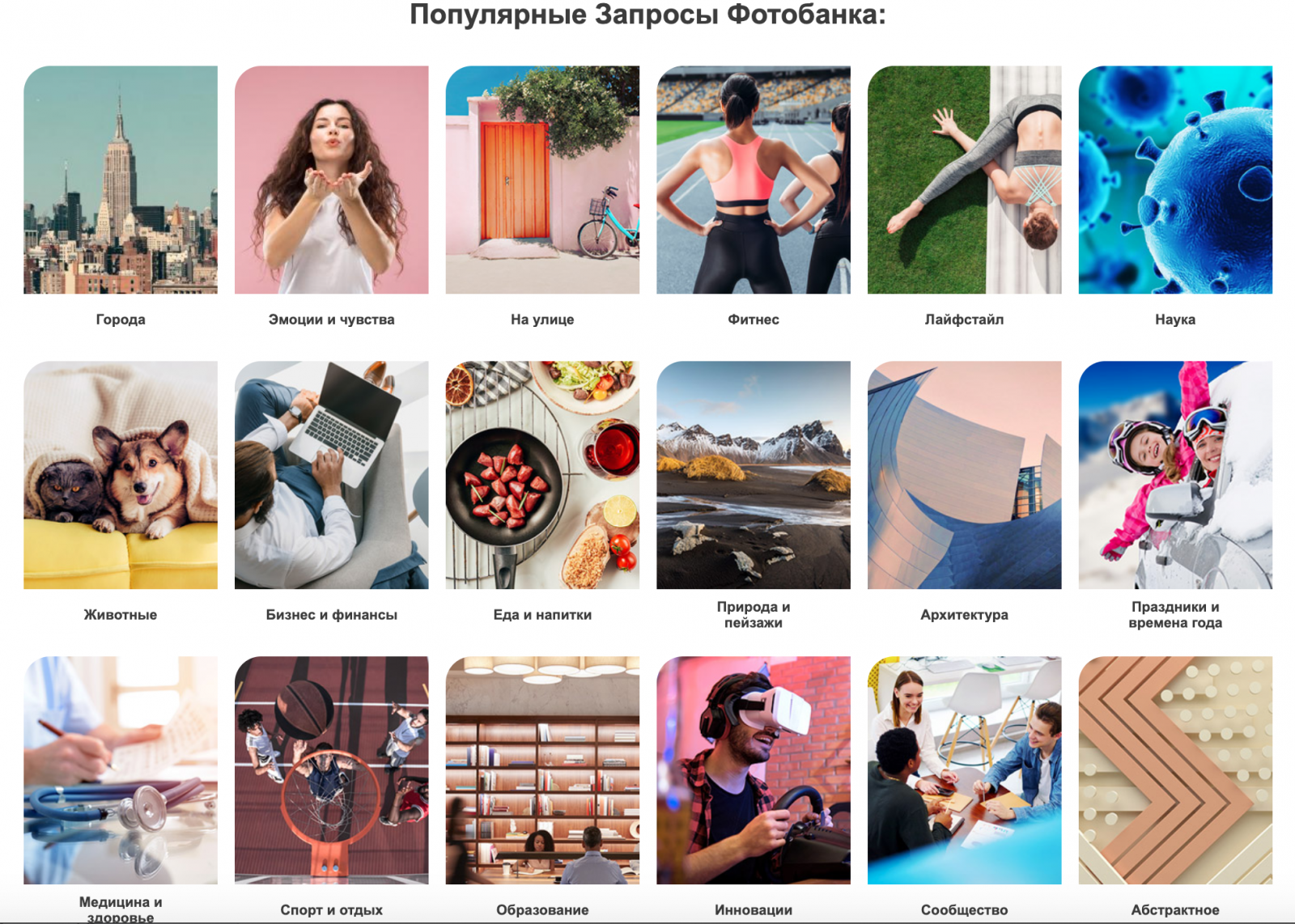Open the На улице orange door photo
The image size is (1295, 924).
(x=542, y=180)
